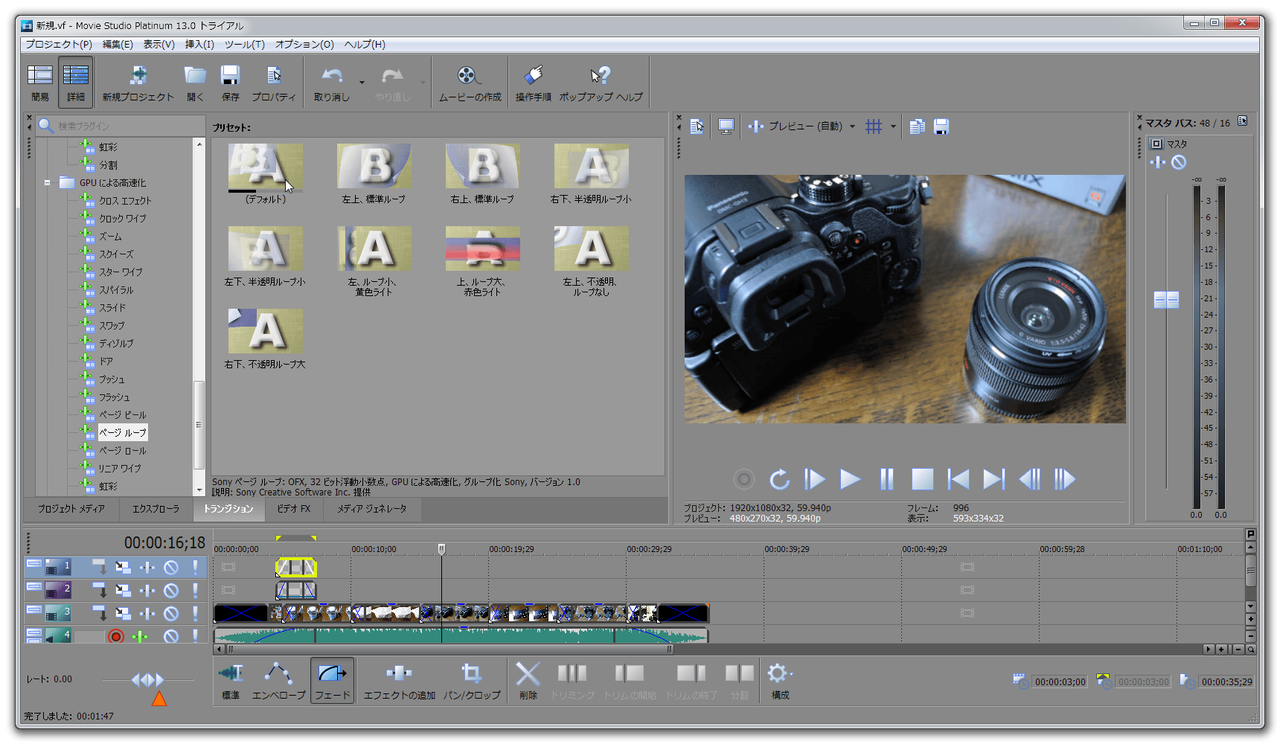Open the 挿入(I) menu
Image resolution: width=1280 pixels, height=744 pixels.
click(x=199, y=44)
